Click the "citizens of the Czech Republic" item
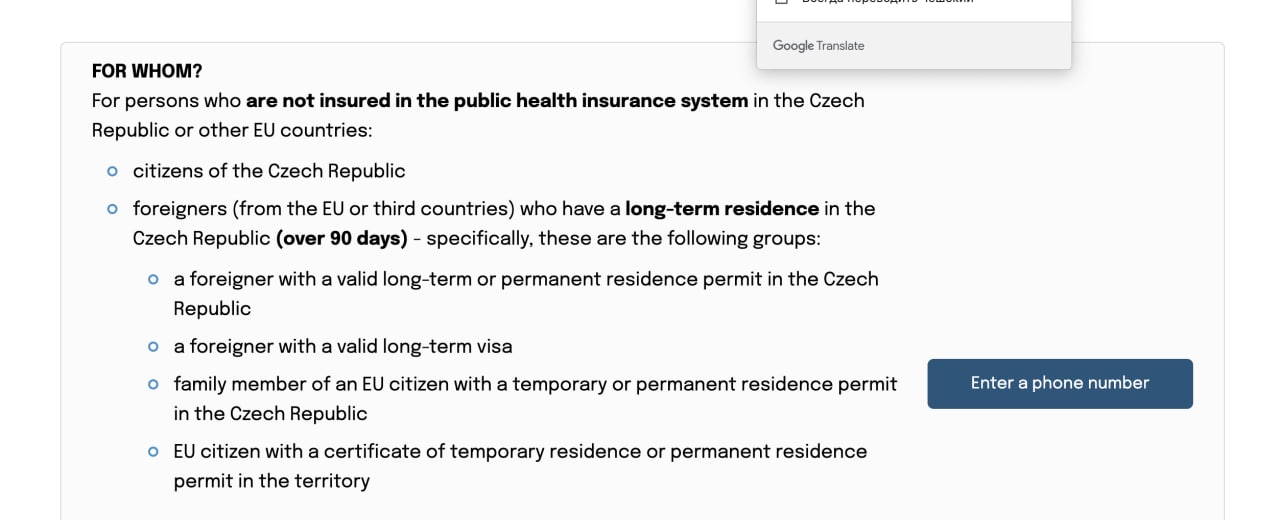Image resolution: width=1280 pixels, height=520 pixels. pyautogui.click(x=269, y=171)
